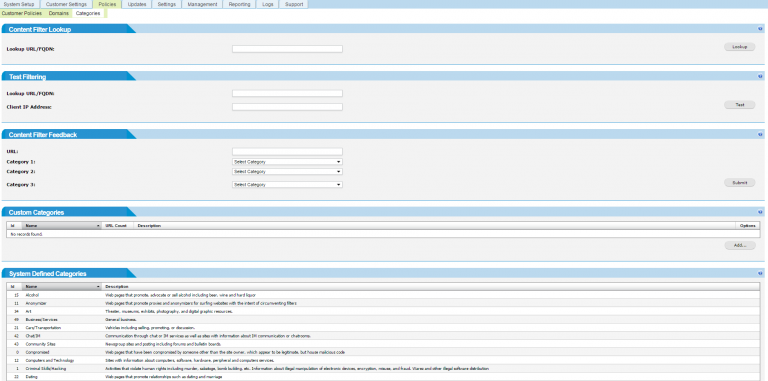Go to the Management tab
This screenshot has height=381, width=768.
coord(202,4)
